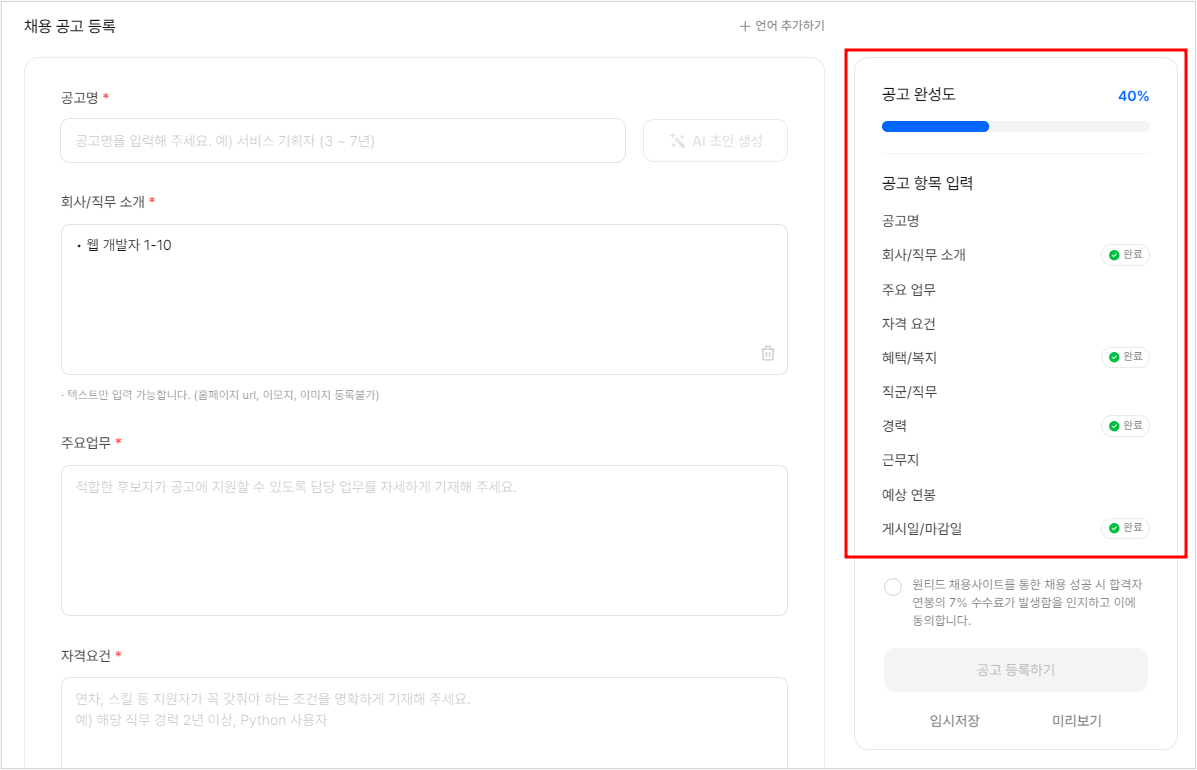Click the plus icon beside 언어 추가하기
Viewport: 1197px width, 770px height.
point(744,26)
